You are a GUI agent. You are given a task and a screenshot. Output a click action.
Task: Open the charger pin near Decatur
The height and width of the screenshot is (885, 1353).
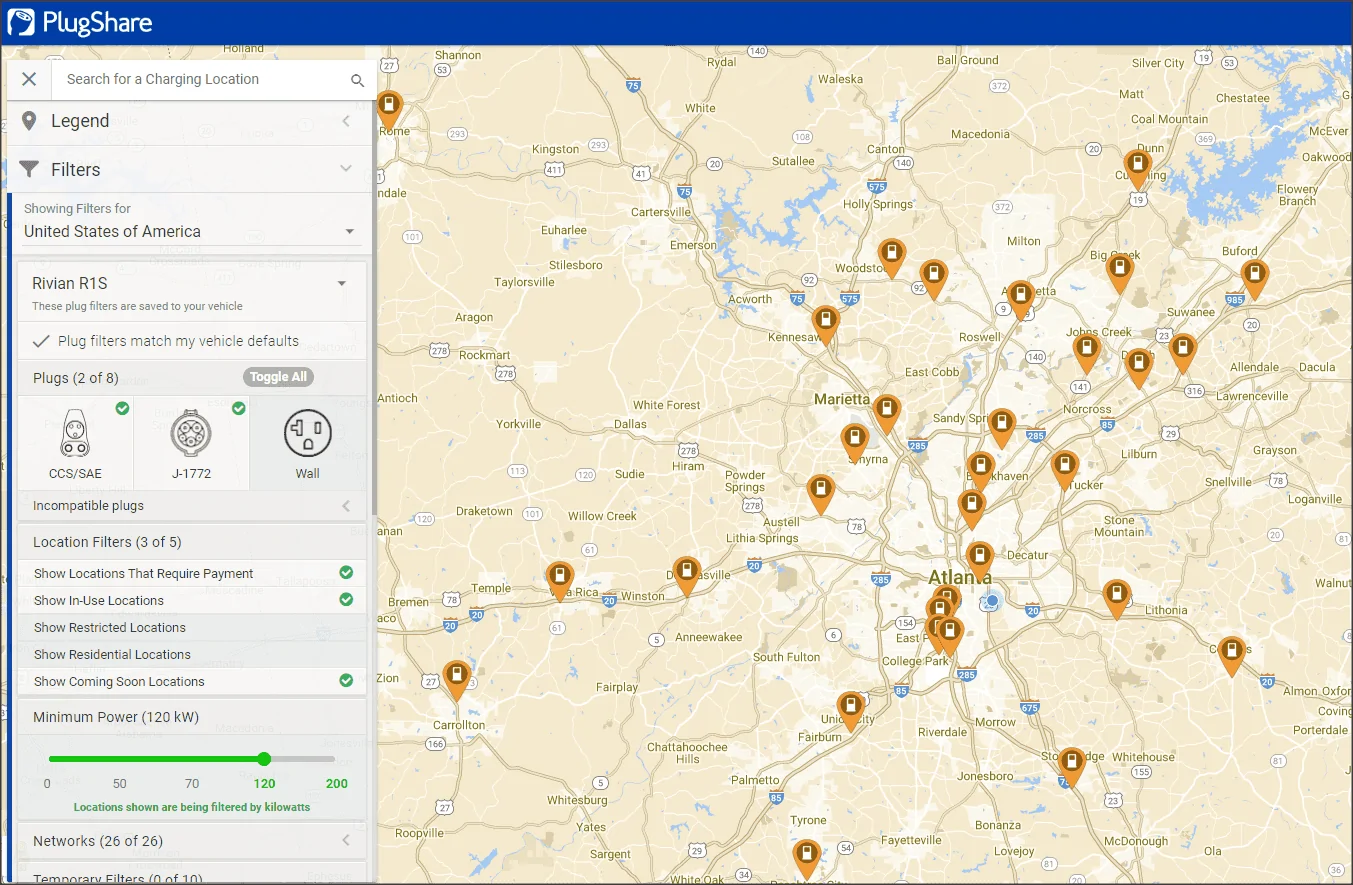pos(979,561)
